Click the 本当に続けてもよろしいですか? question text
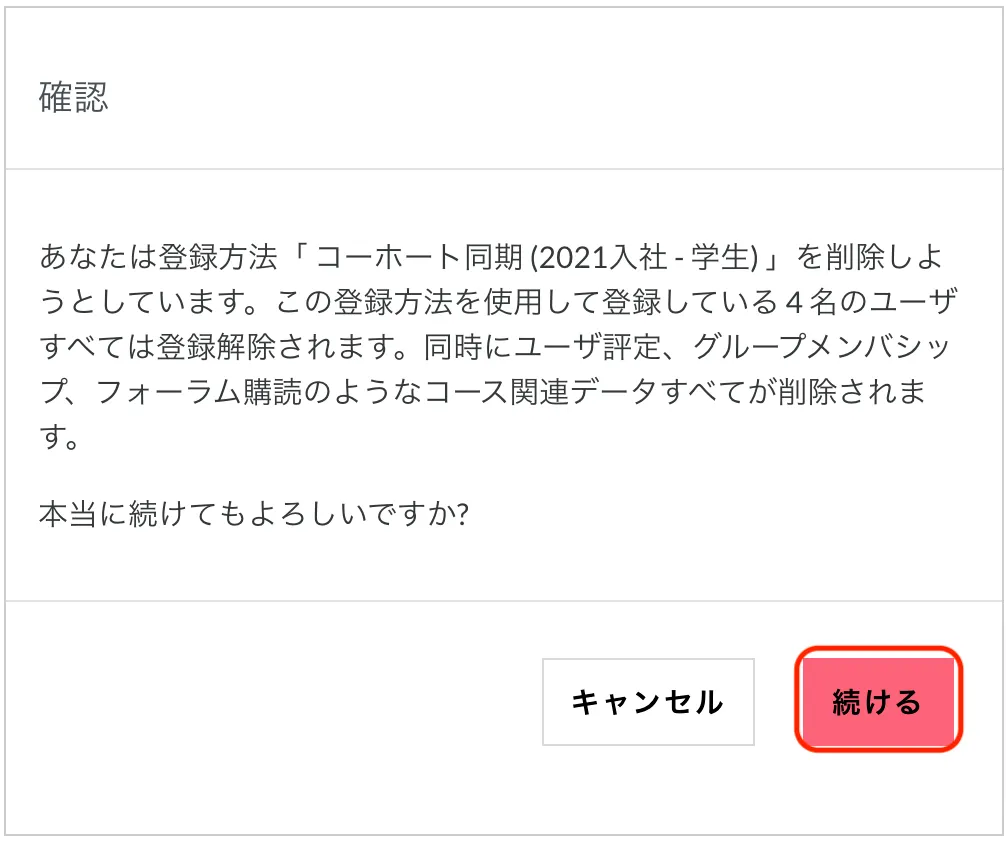The width and height of the screenshot is (1006, 842). click(254, 515)
